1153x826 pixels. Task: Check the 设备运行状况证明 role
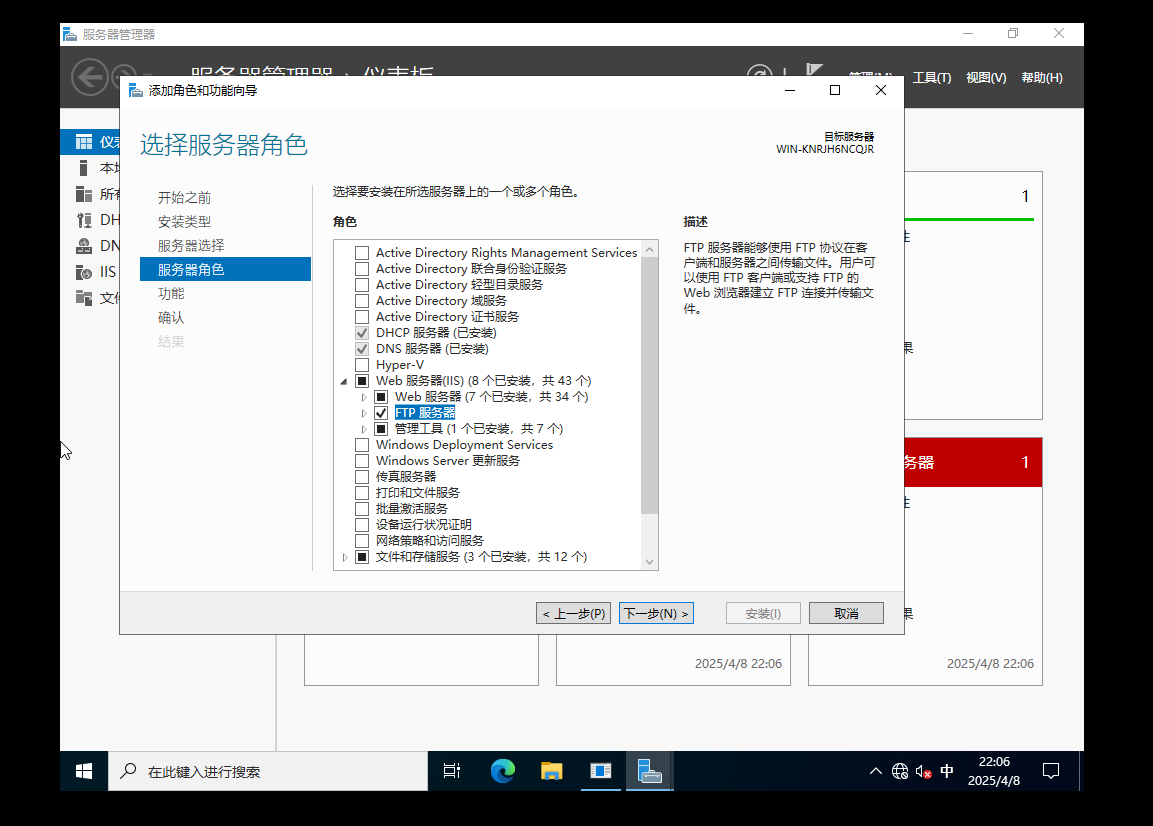(362, 525)
